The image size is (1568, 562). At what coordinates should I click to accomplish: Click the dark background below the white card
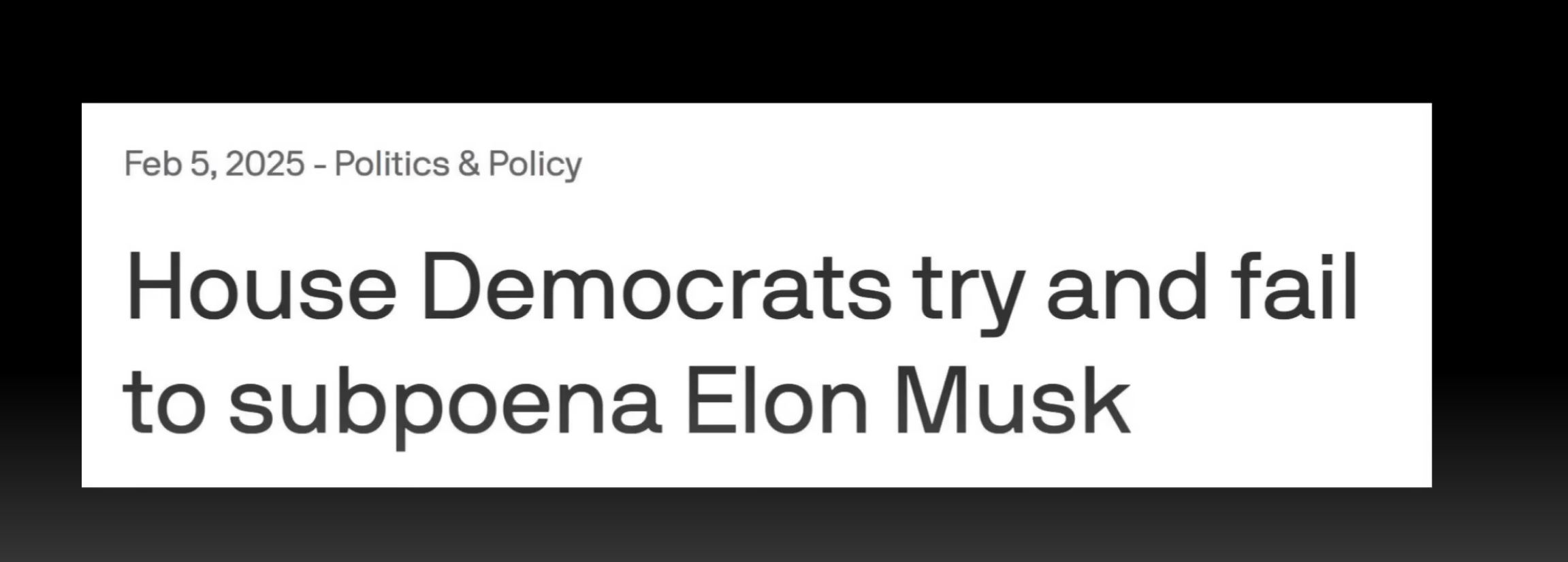(783, 525)
